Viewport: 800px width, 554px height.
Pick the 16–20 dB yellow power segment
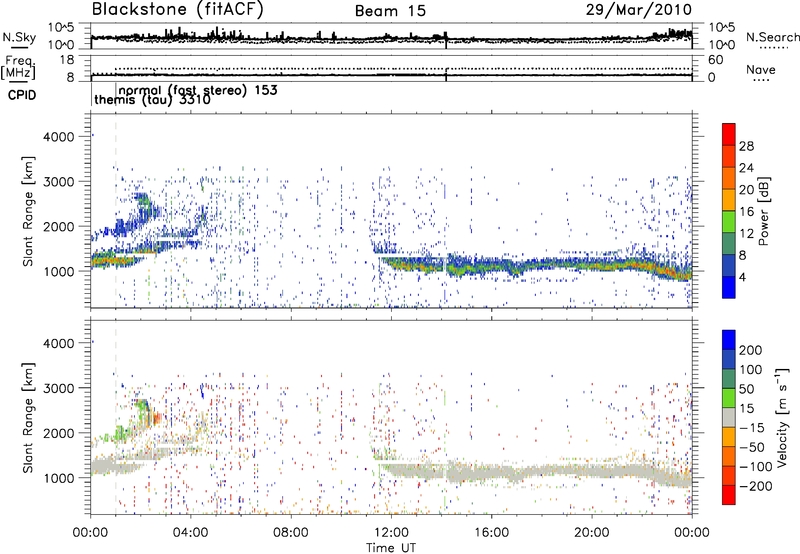[729, 200]
